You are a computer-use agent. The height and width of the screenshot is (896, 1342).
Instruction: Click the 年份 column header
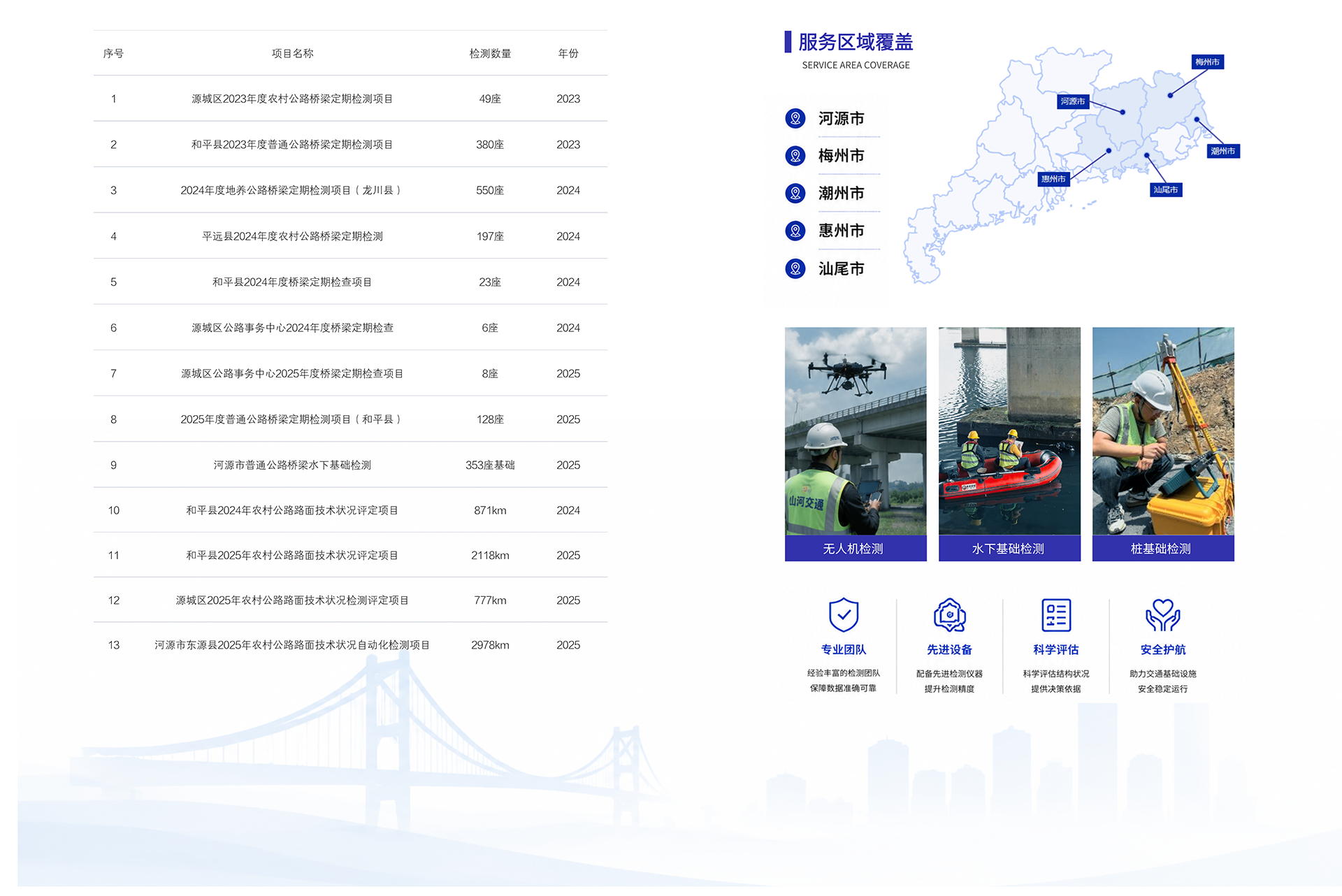coord(568,53)
